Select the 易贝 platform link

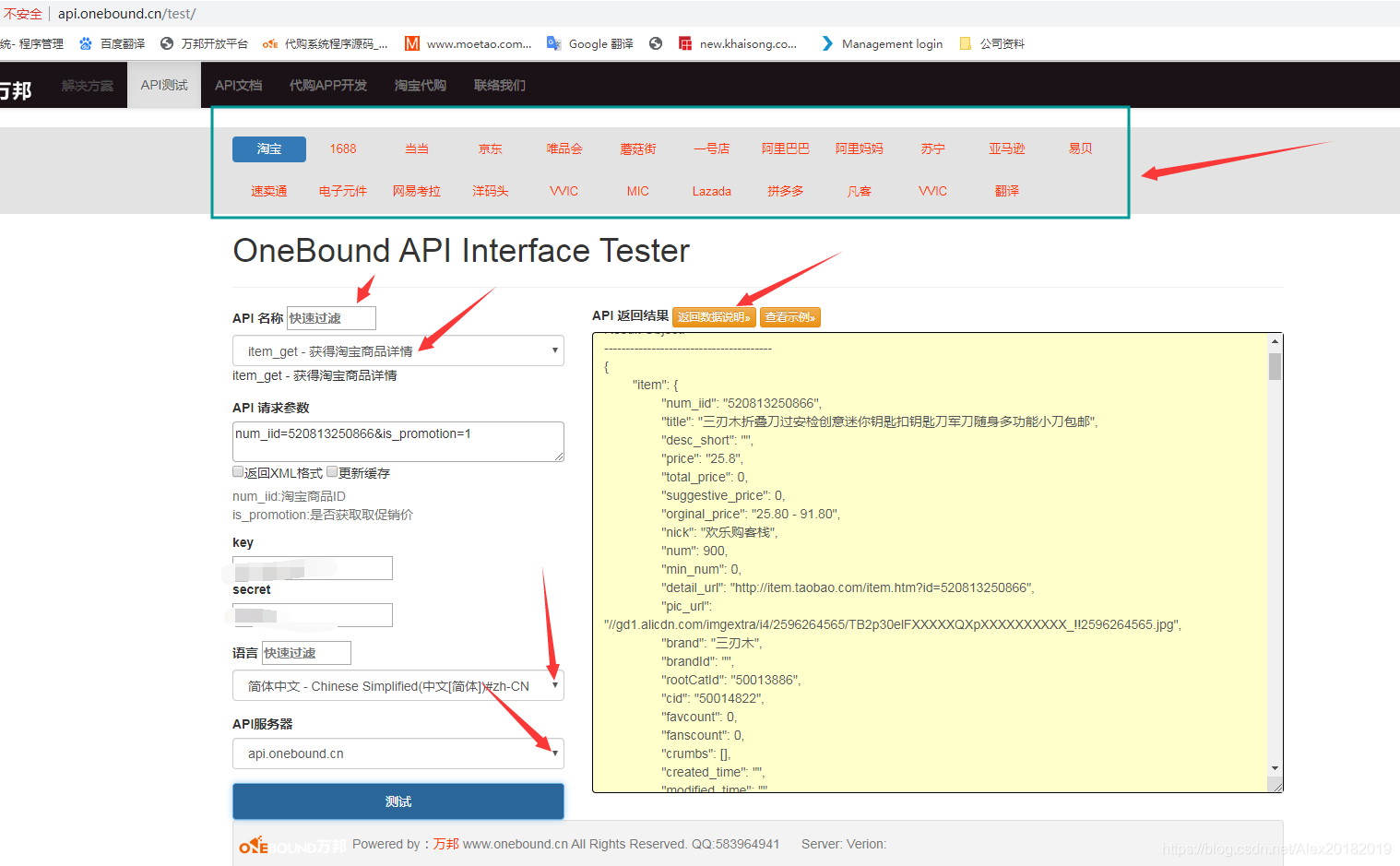[1081, 148]
